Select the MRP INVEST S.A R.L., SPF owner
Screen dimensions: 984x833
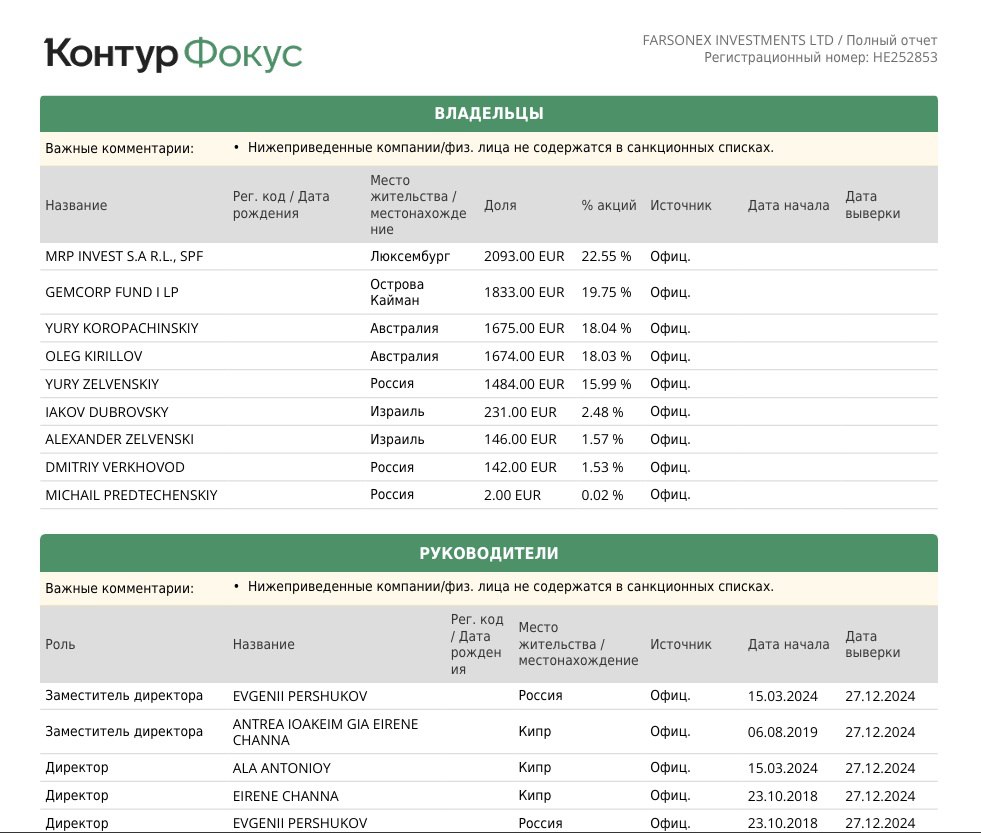pos(116,256)
